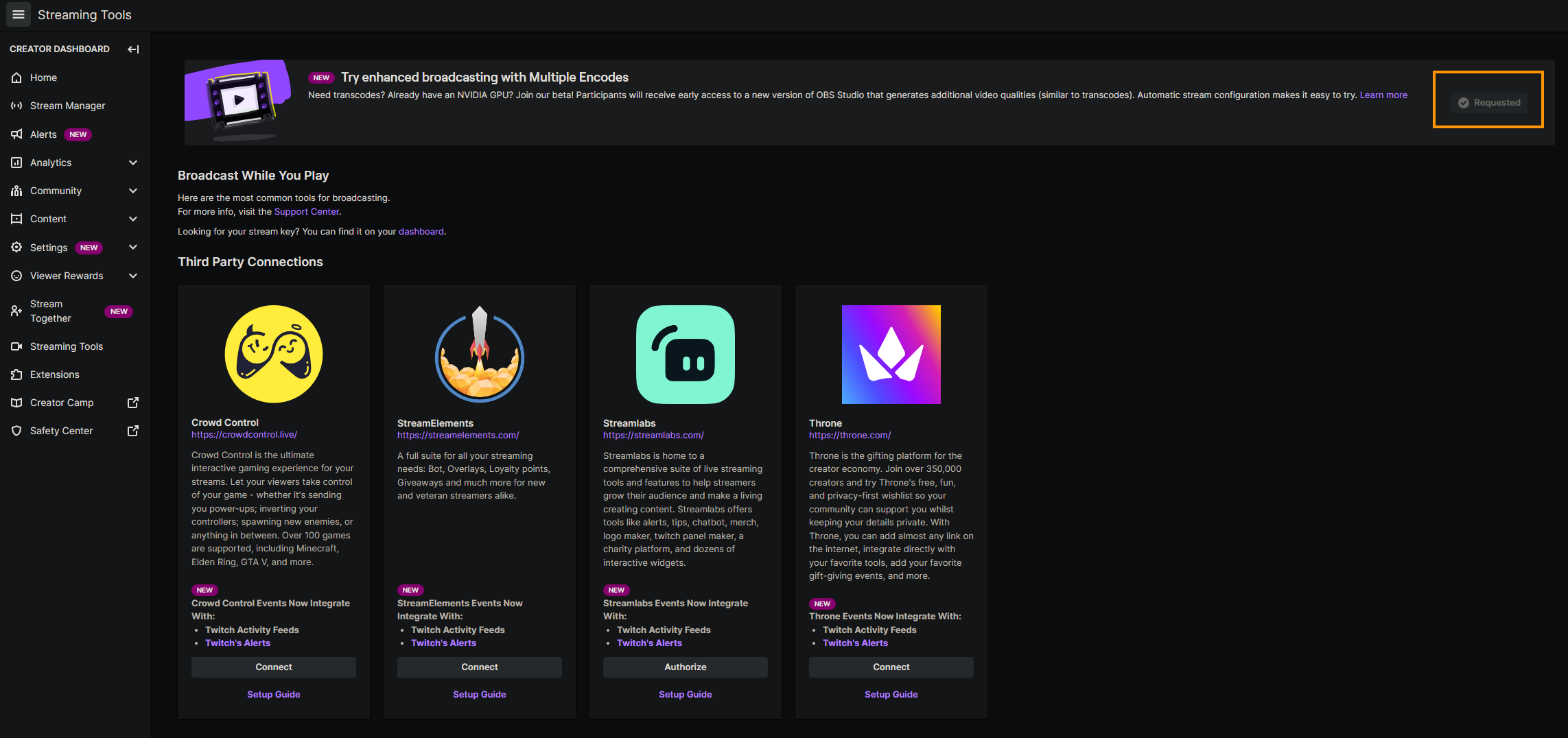The height and width of the screenshot is (738, 1568).
Task: Click the Content flag icon
Action: tap(16, 219)
